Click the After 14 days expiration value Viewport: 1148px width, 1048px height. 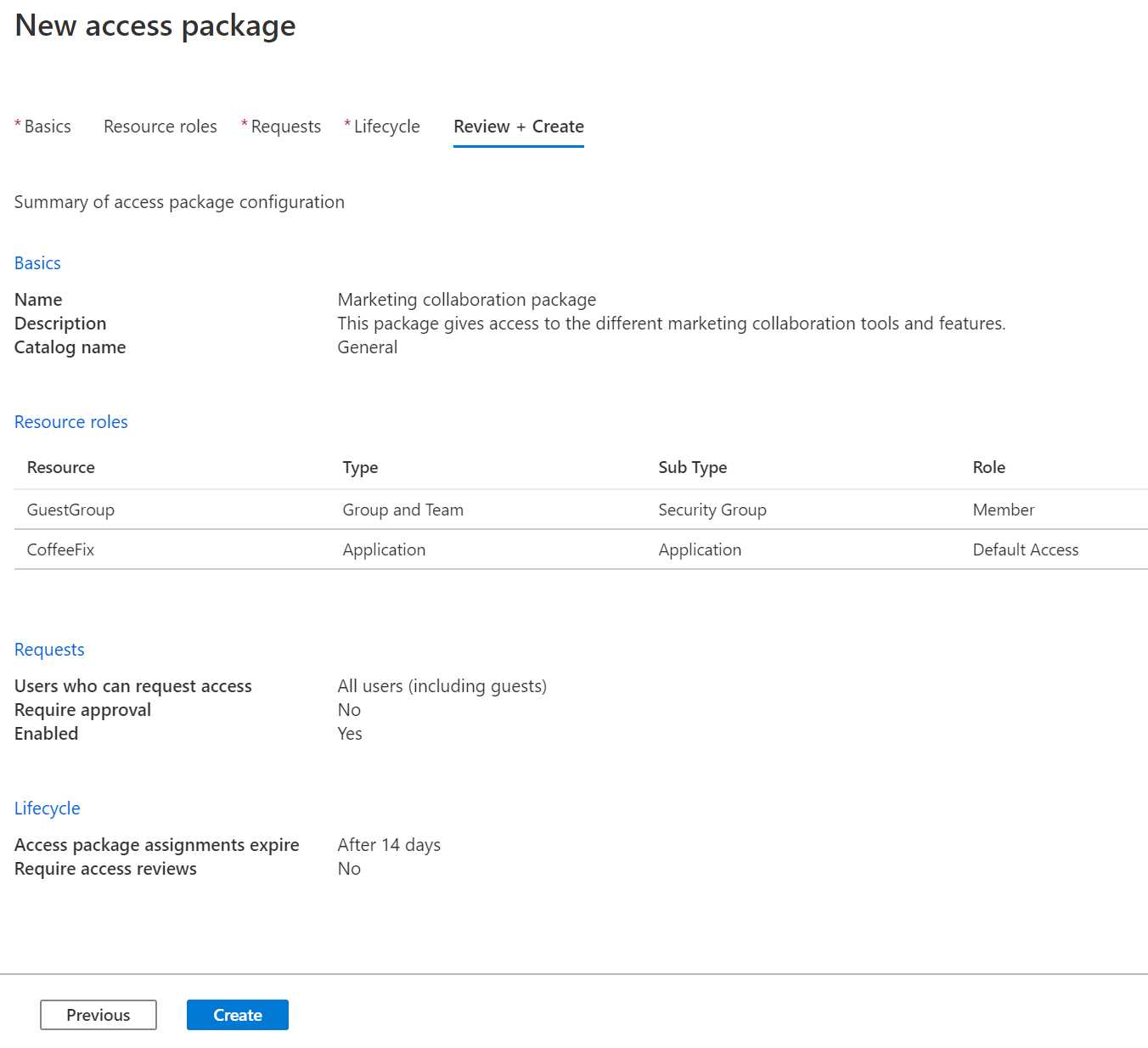tap(389, 844)
